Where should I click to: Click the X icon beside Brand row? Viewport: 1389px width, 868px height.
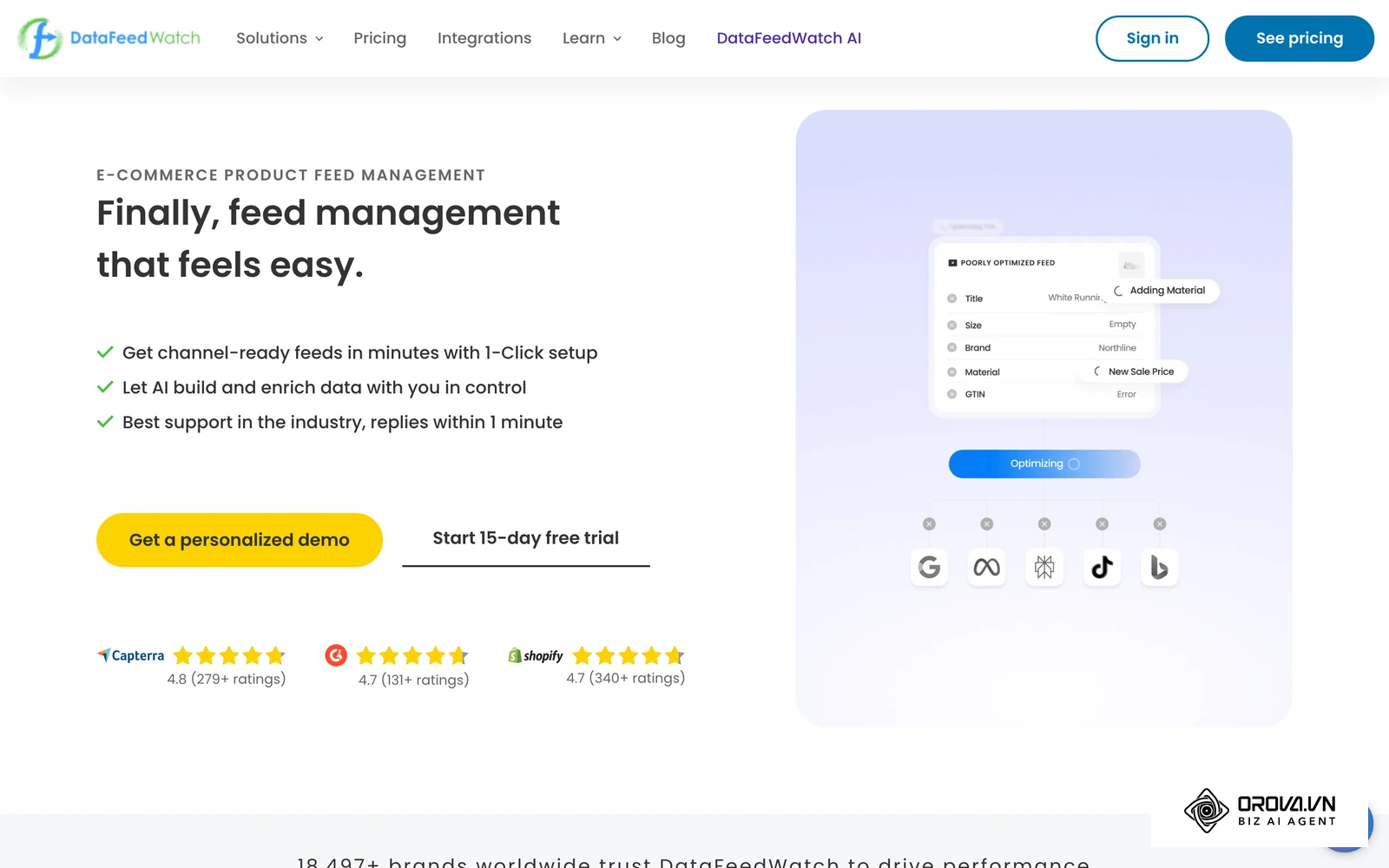coord(952,348)
